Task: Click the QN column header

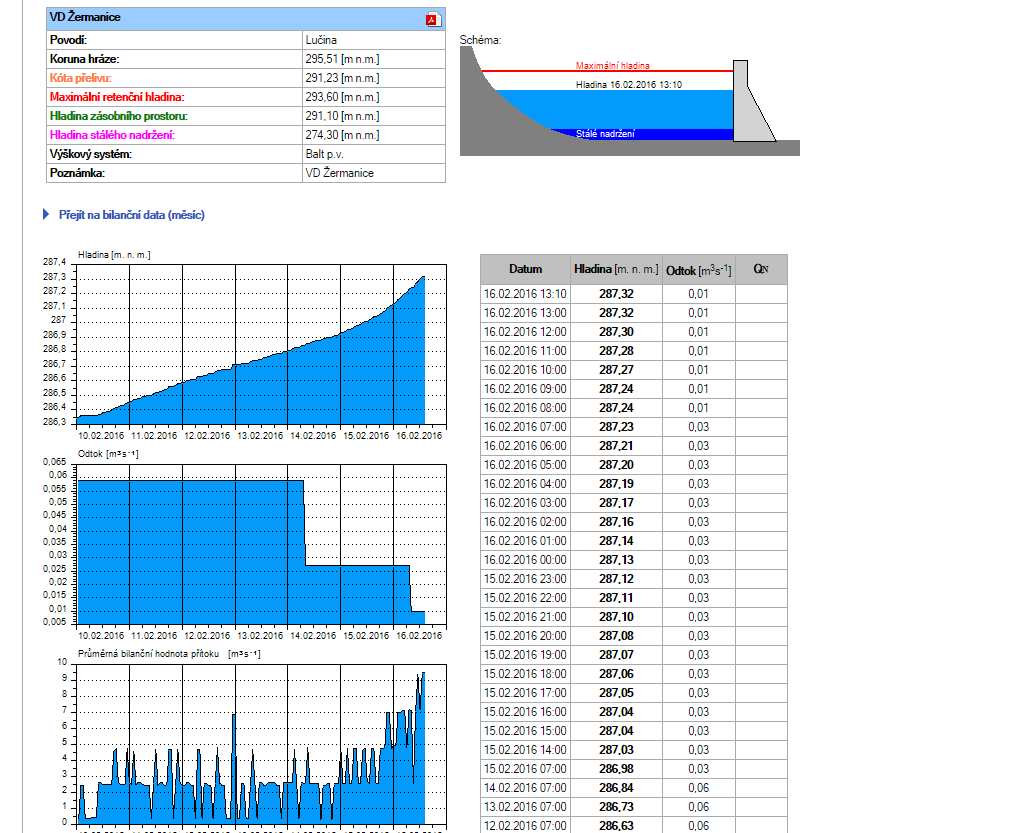Action: (761, 269)
